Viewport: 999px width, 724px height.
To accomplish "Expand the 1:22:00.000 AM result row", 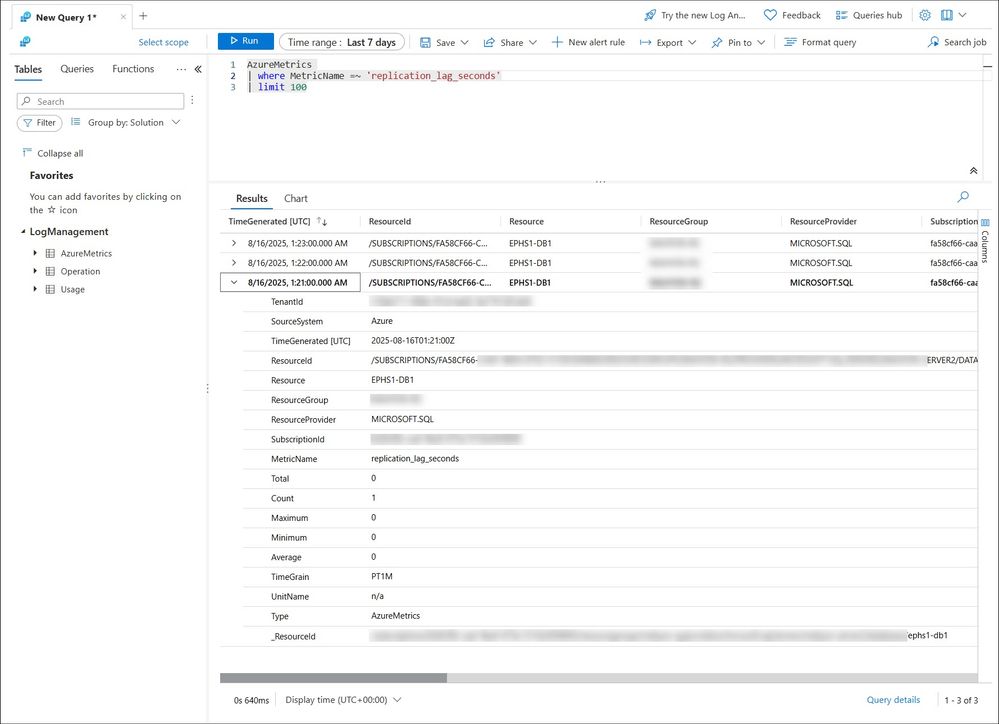I will [x=234, y=263].
